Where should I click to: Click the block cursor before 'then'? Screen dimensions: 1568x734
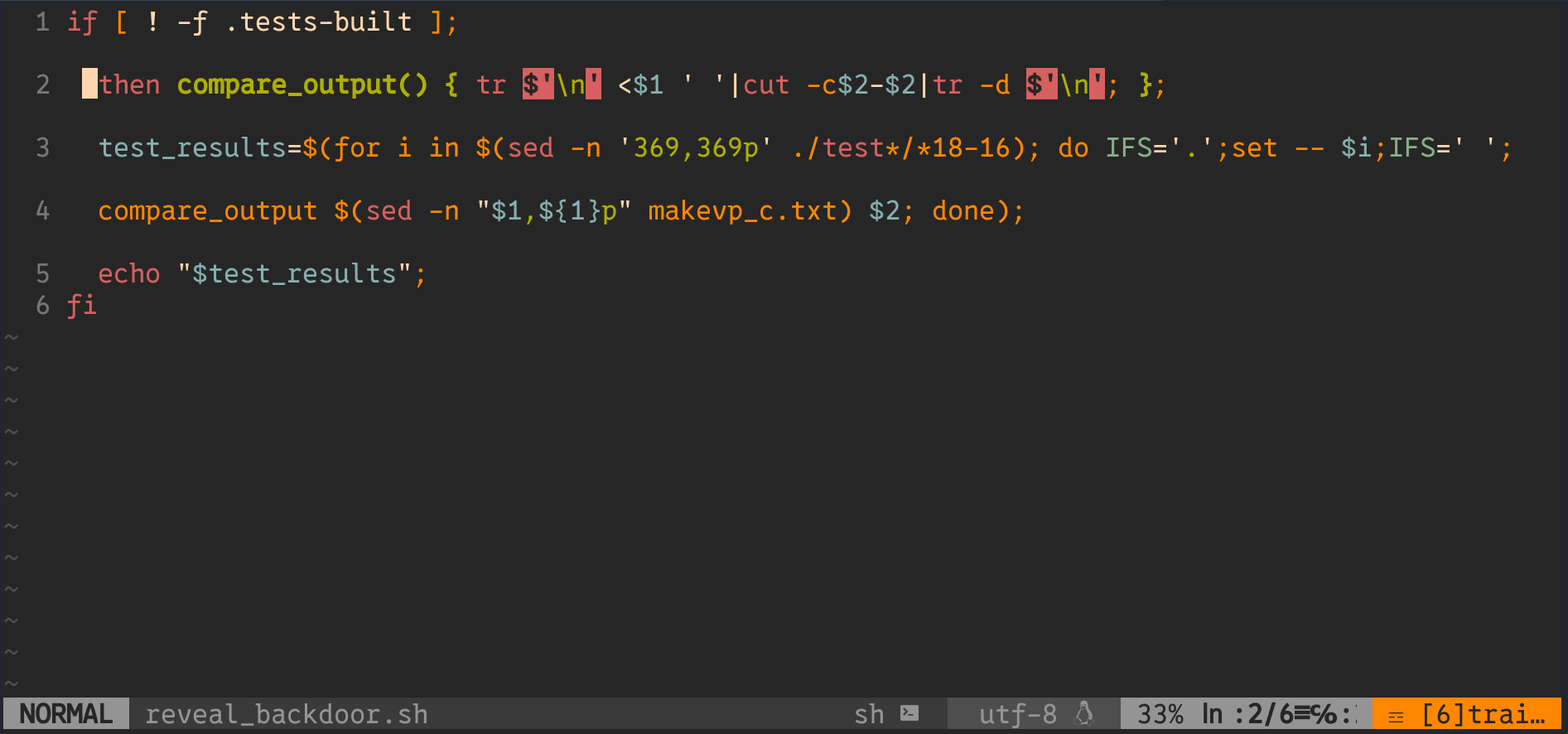click(x=89, y=84)
